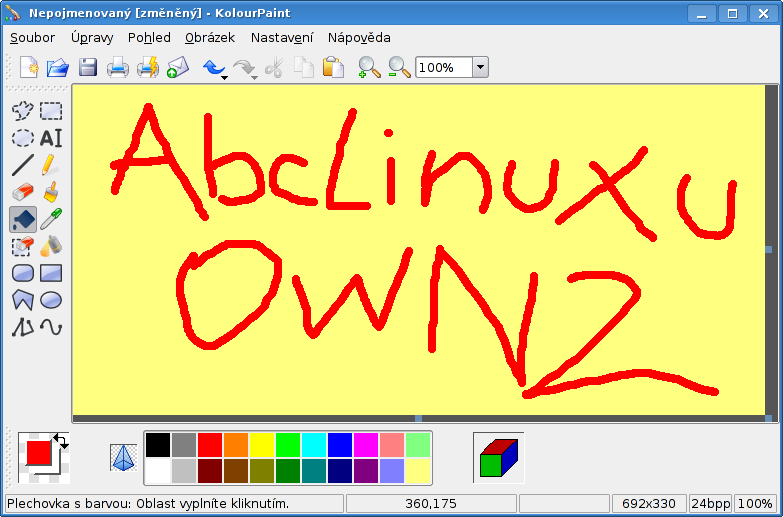This screenshot has width=783, height=517.
Task: Select the Text tool
Action: point(51,138)
